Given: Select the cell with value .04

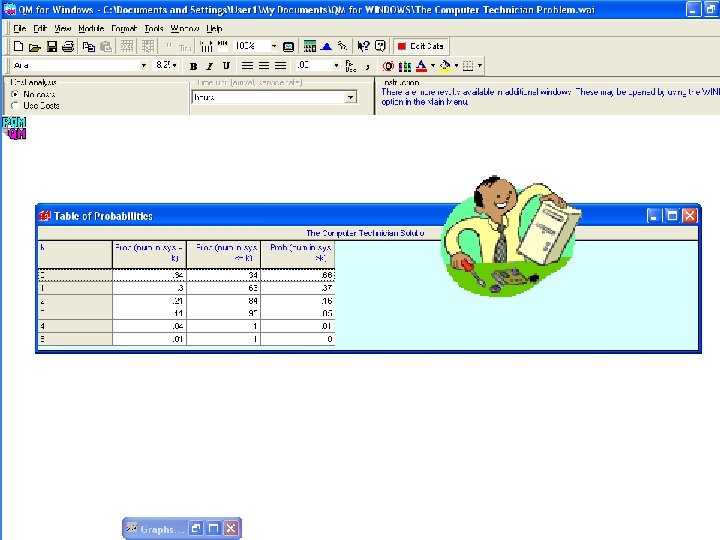Looking at the screenshot, I should [149, 326].
